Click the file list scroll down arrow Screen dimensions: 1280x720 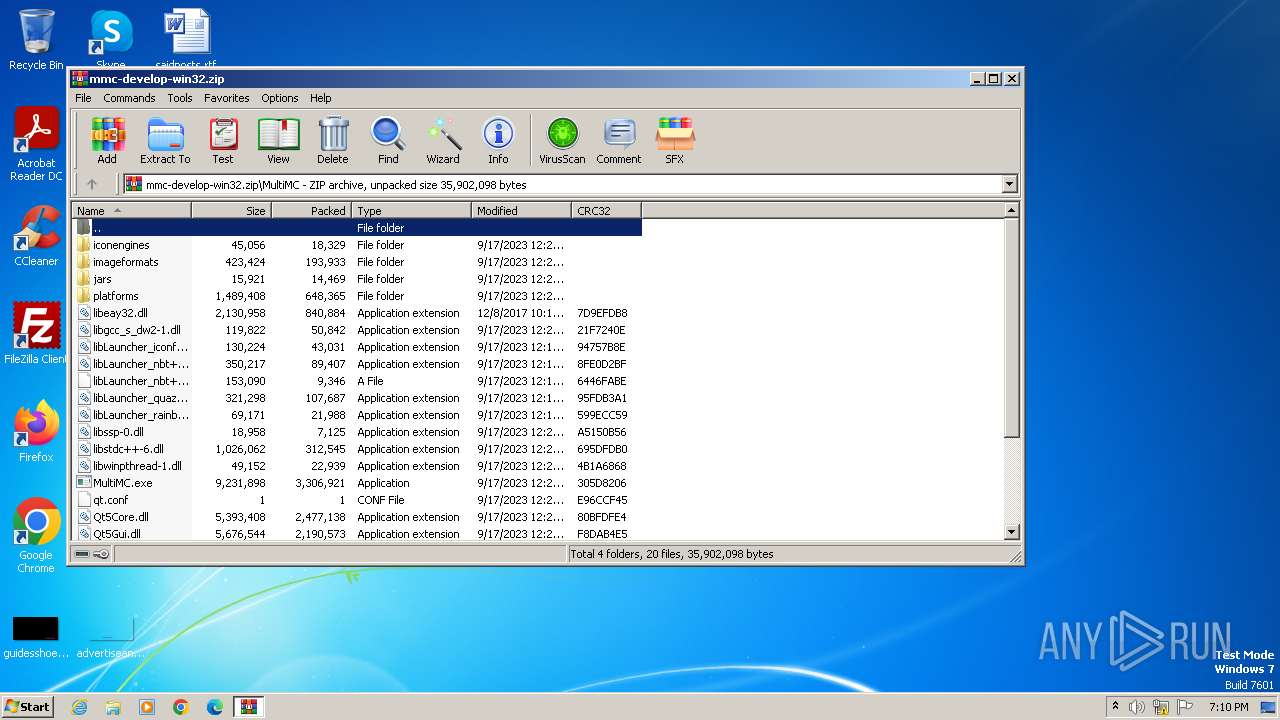[1011, 532]
